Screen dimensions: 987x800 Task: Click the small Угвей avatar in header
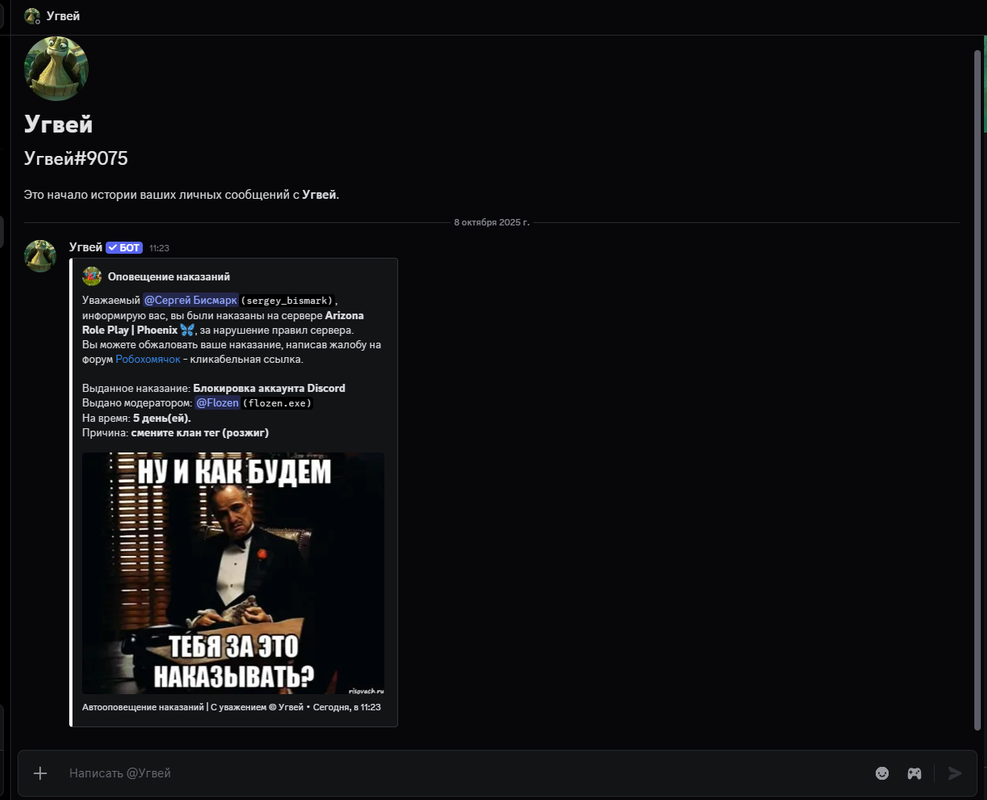(x=32, y=16)
